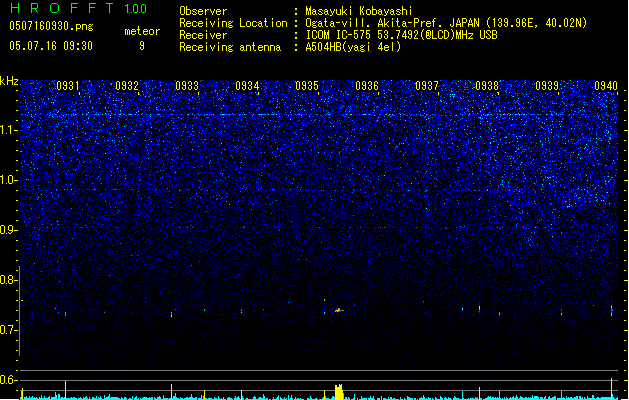Click the 1.1 kHz frequency label
The height and width of the screenshot is (400, 629).
tap(8, 130)
